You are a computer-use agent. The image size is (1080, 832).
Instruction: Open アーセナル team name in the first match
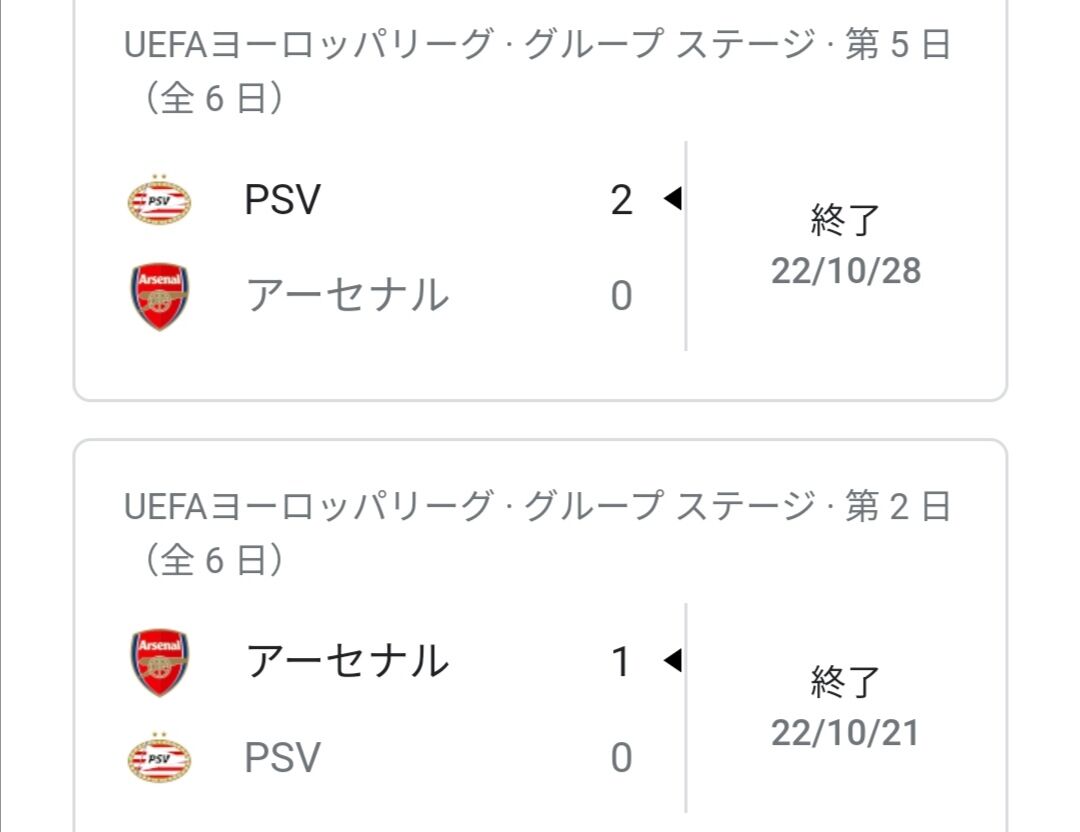point(348,295)
